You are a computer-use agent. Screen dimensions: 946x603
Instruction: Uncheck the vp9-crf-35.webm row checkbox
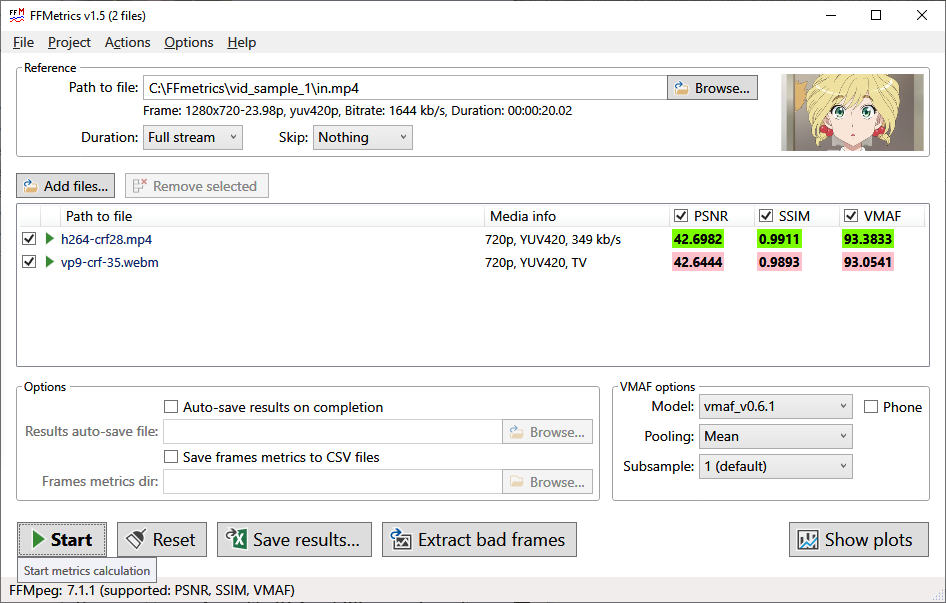tap(29, 261)
